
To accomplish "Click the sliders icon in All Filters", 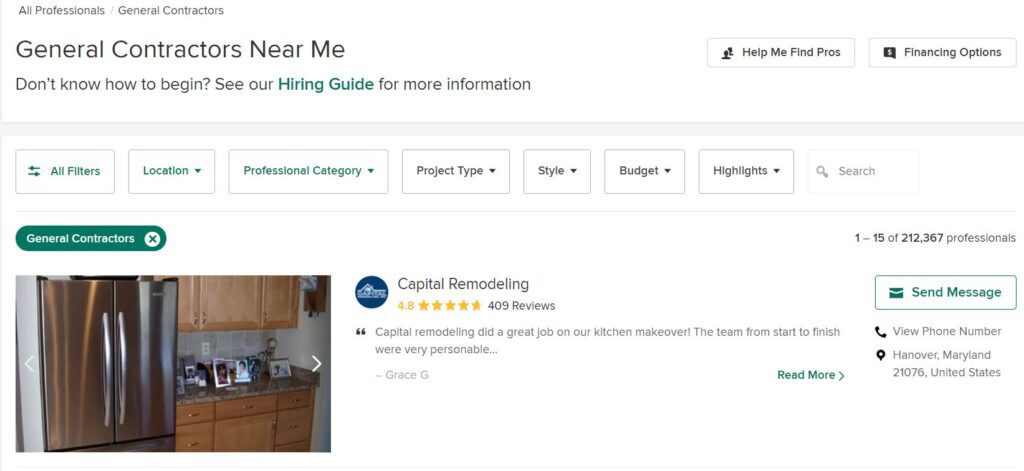I will pyautogui.click(x=34, y=171).
